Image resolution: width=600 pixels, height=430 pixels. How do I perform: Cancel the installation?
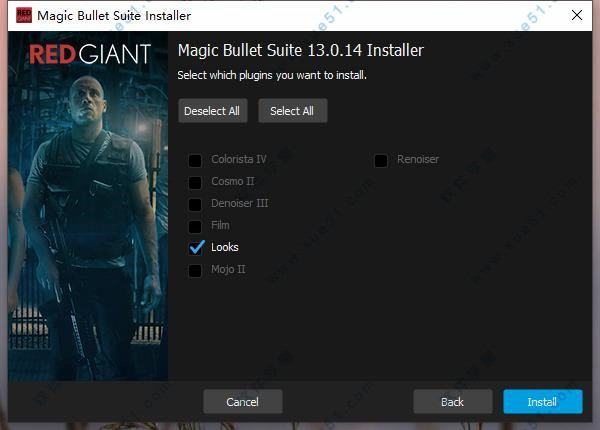[x=243, y=402]
